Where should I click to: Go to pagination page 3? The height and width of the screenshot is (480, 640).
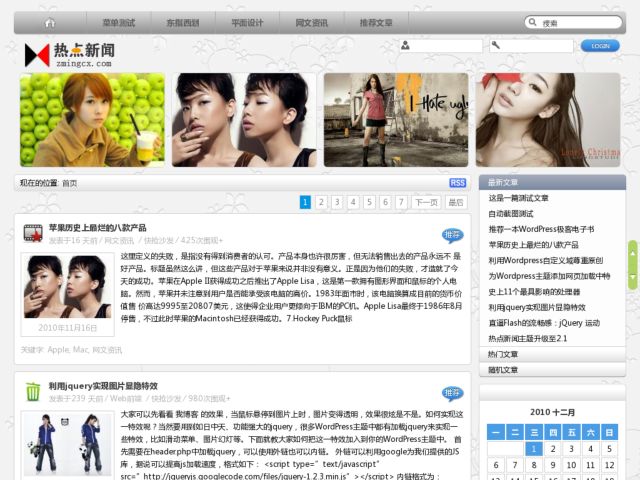pyautogui.click(x=337, y=202)
